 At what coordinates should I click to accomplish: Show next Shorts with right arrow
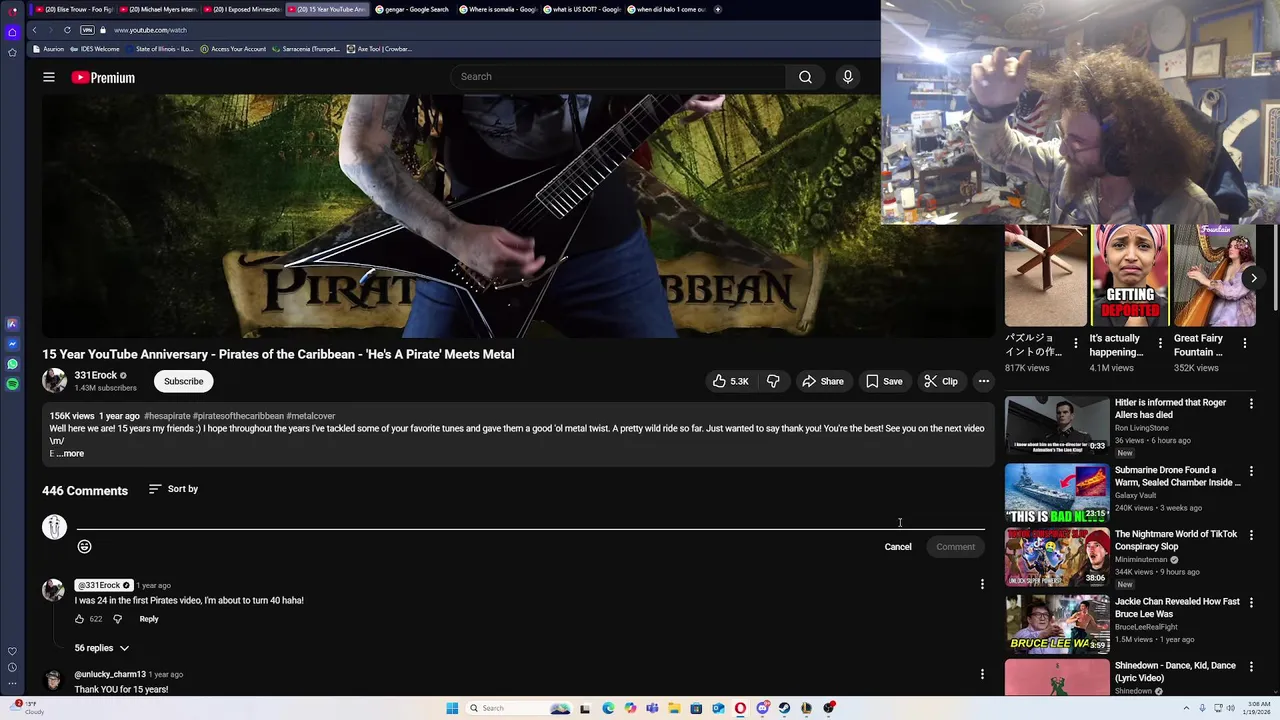point(1253,278)
